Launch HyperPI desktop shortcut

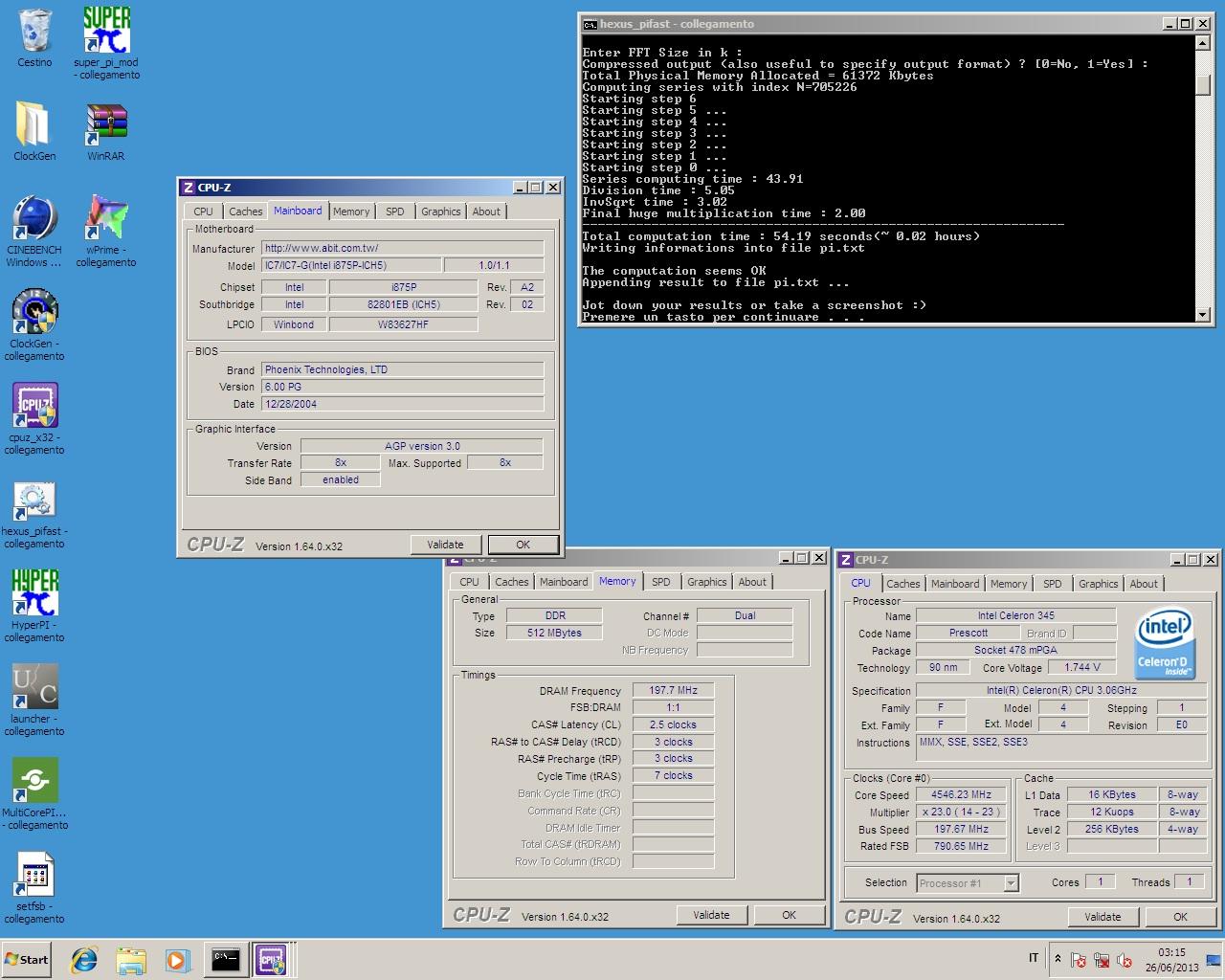pyautogui.click(x=34, y=606)
